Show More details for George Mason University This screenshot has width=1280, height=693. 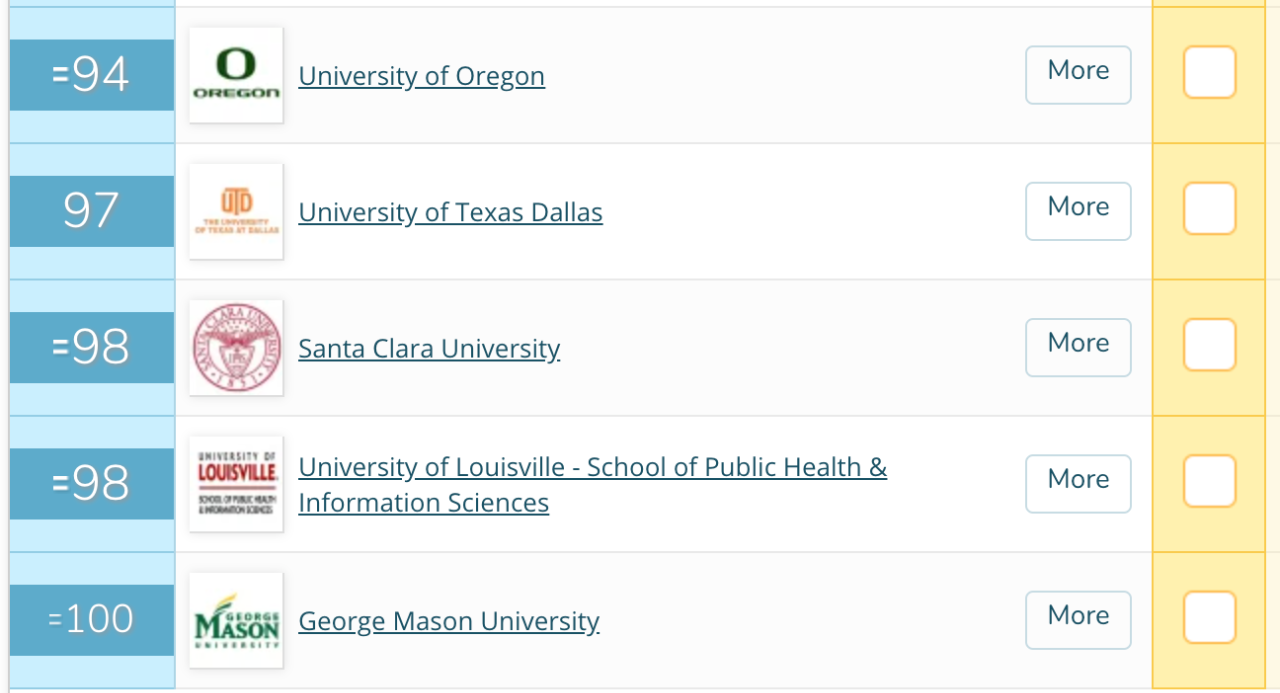pyautogui.click(x=1078, y=619)
